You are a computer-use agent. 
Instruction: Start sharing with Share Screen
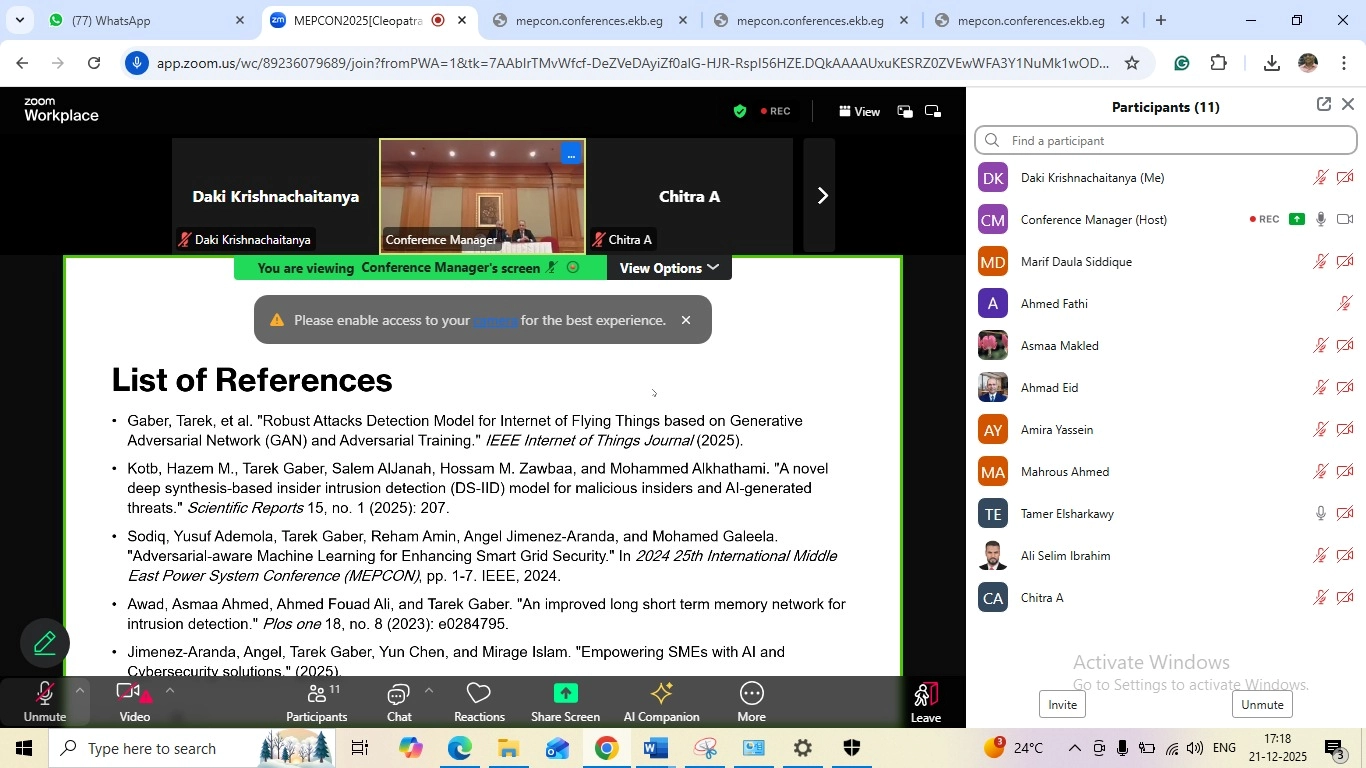(565, 702)
